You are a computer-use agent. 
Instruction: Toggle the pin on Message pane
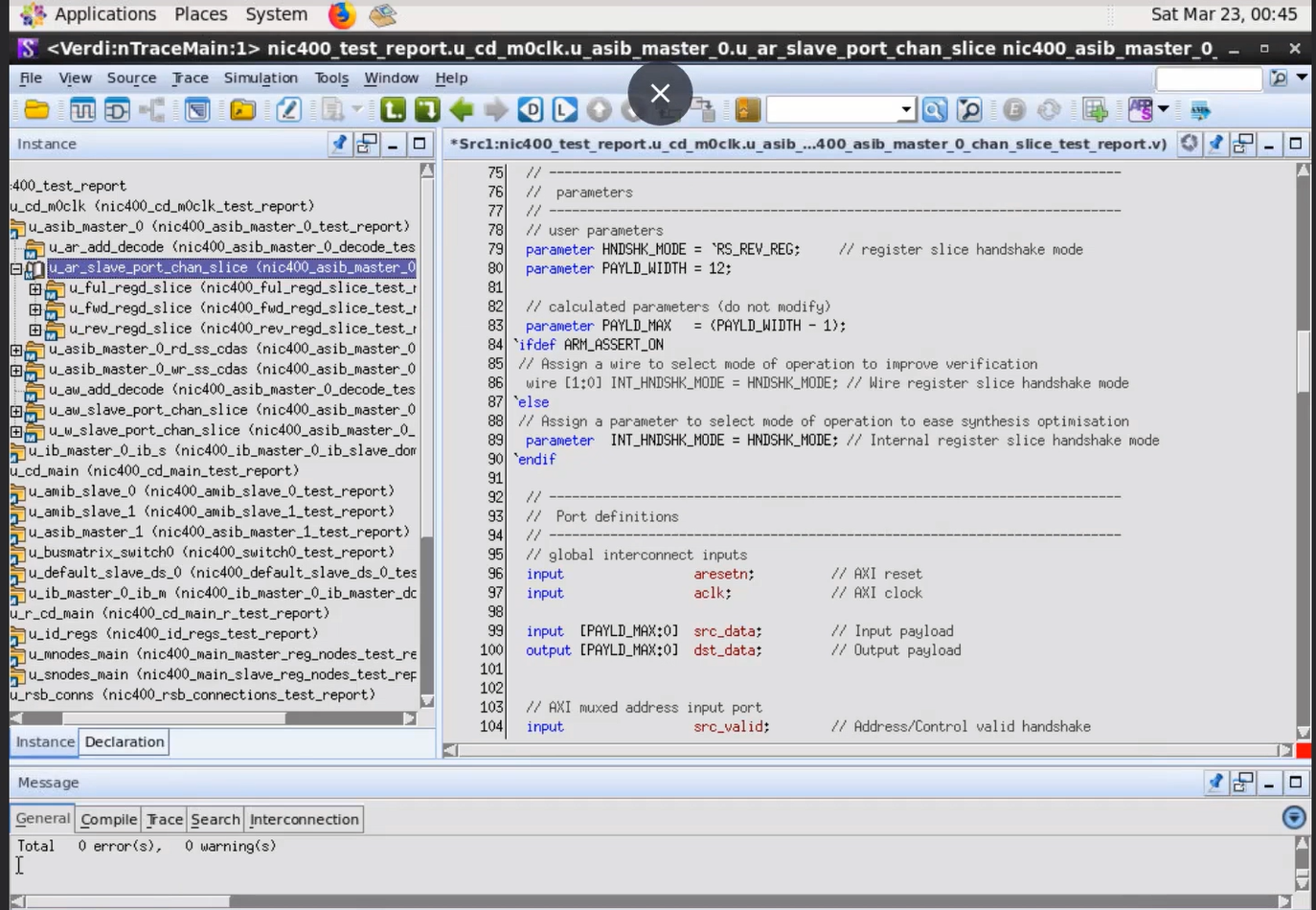tap(1215, 783)
